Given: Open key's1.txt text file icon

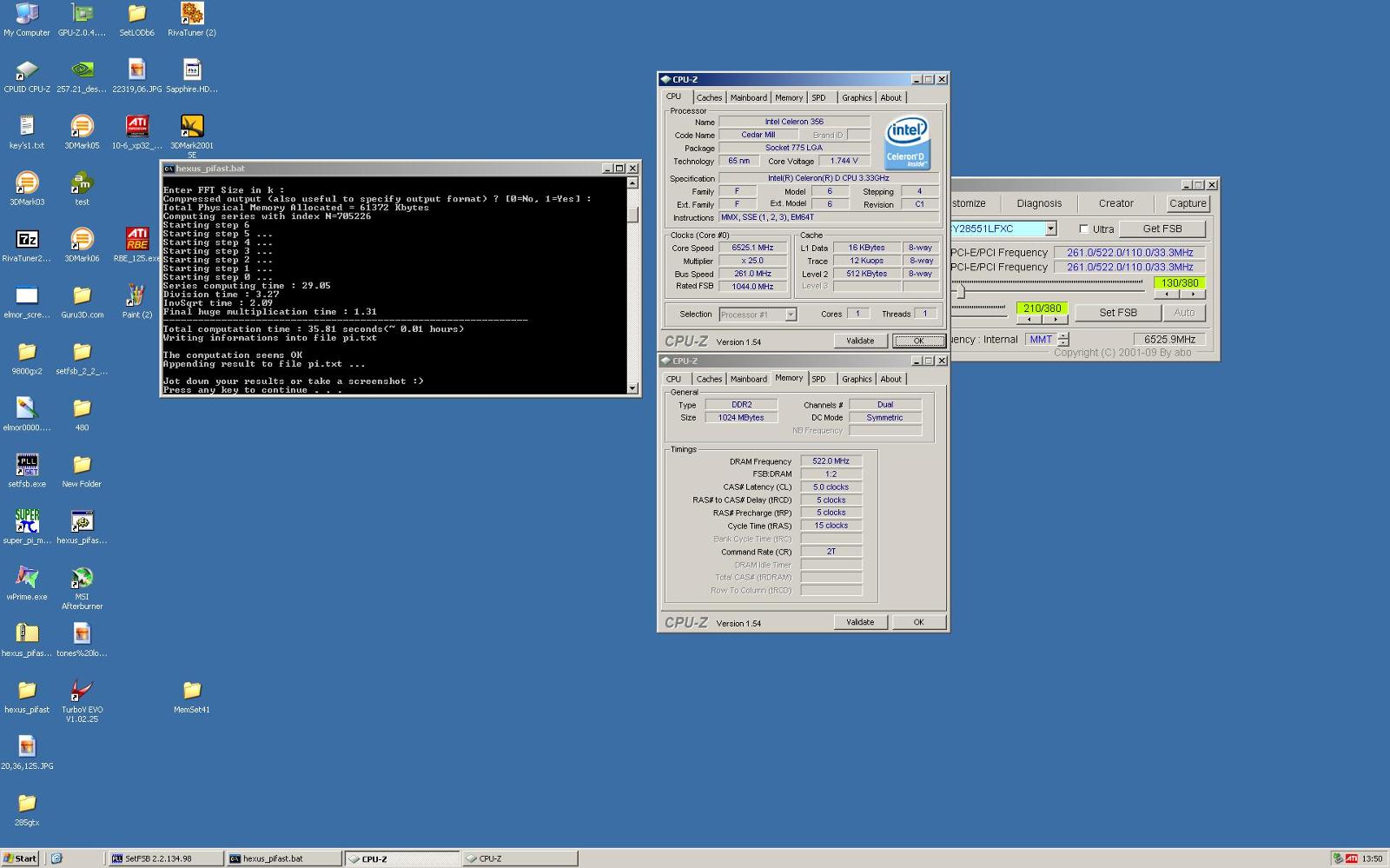Looking at the screenshot, I should 27,133.
